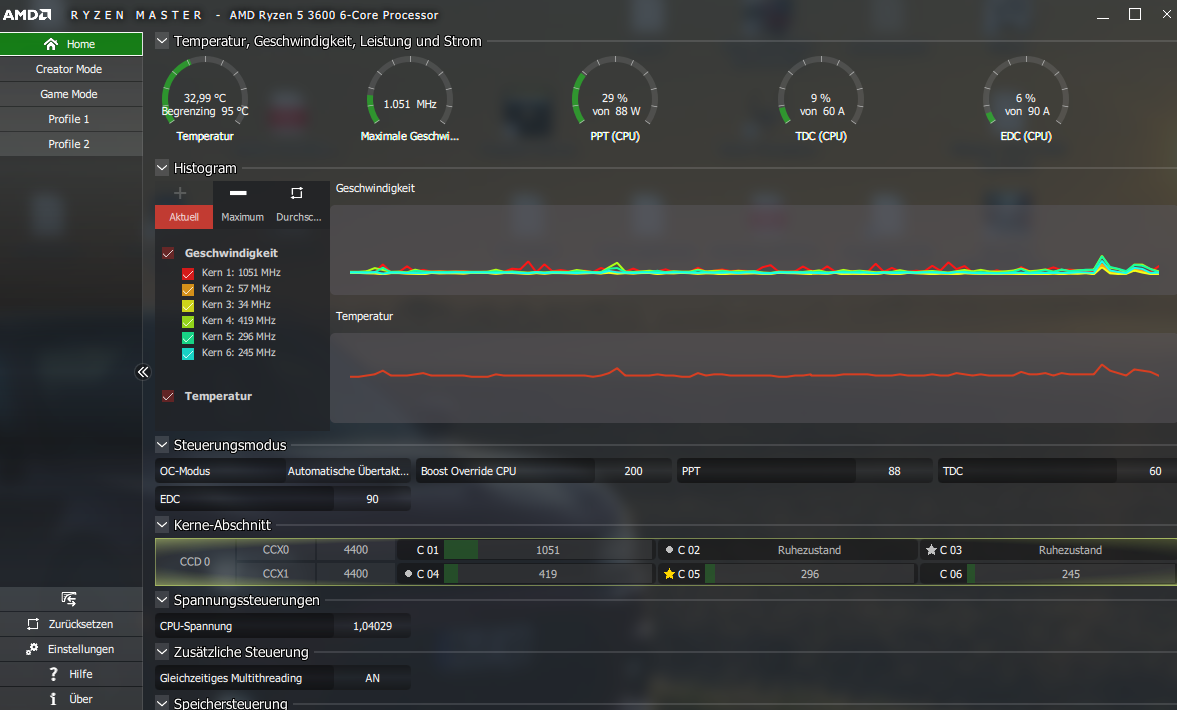Screen dimensions: 1177x710
Task: Click the CPU-Spannung value 1,04029
Action: (x=372, y=626)
